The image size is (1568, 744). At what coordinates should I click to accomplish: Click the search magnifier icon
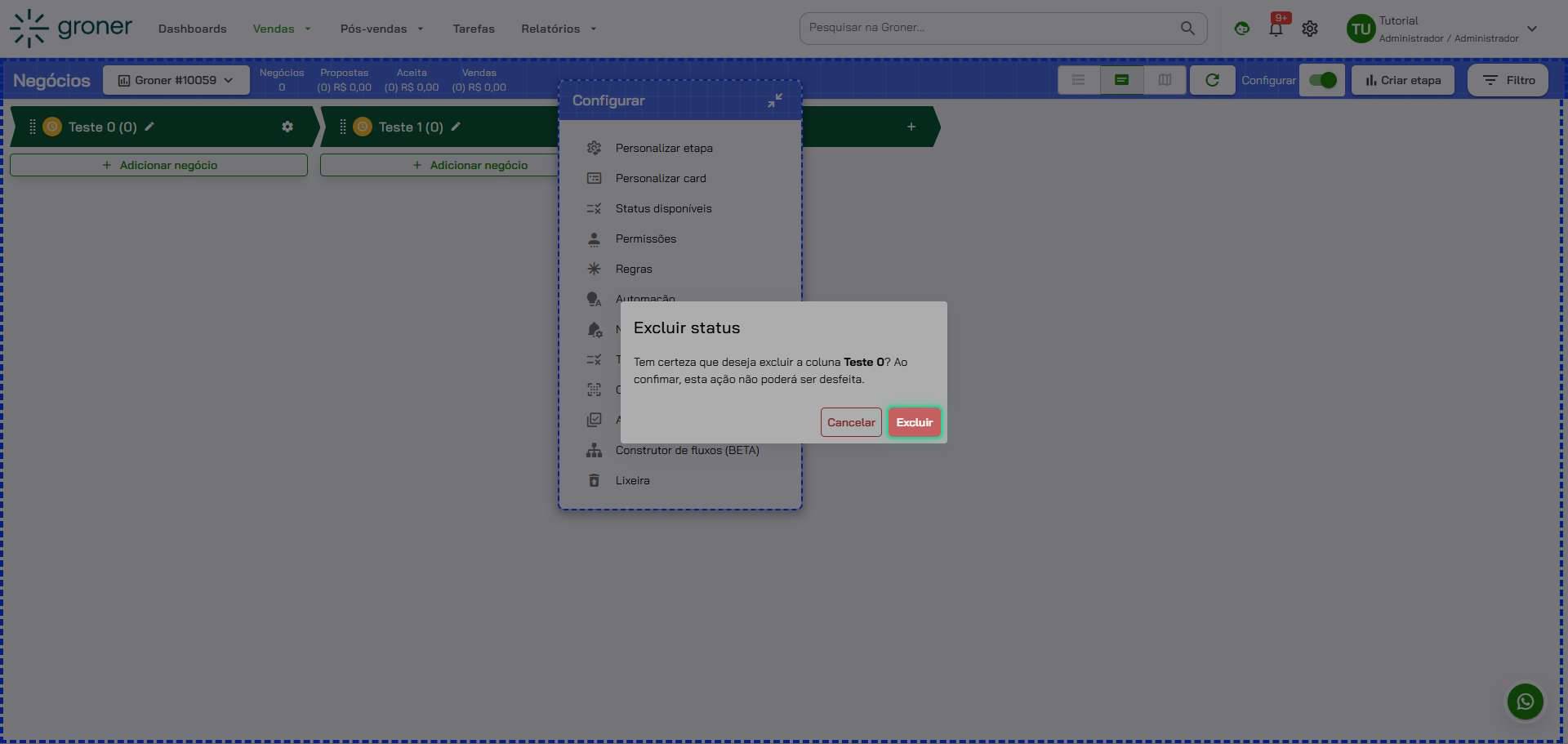[x=1187, y=29]
